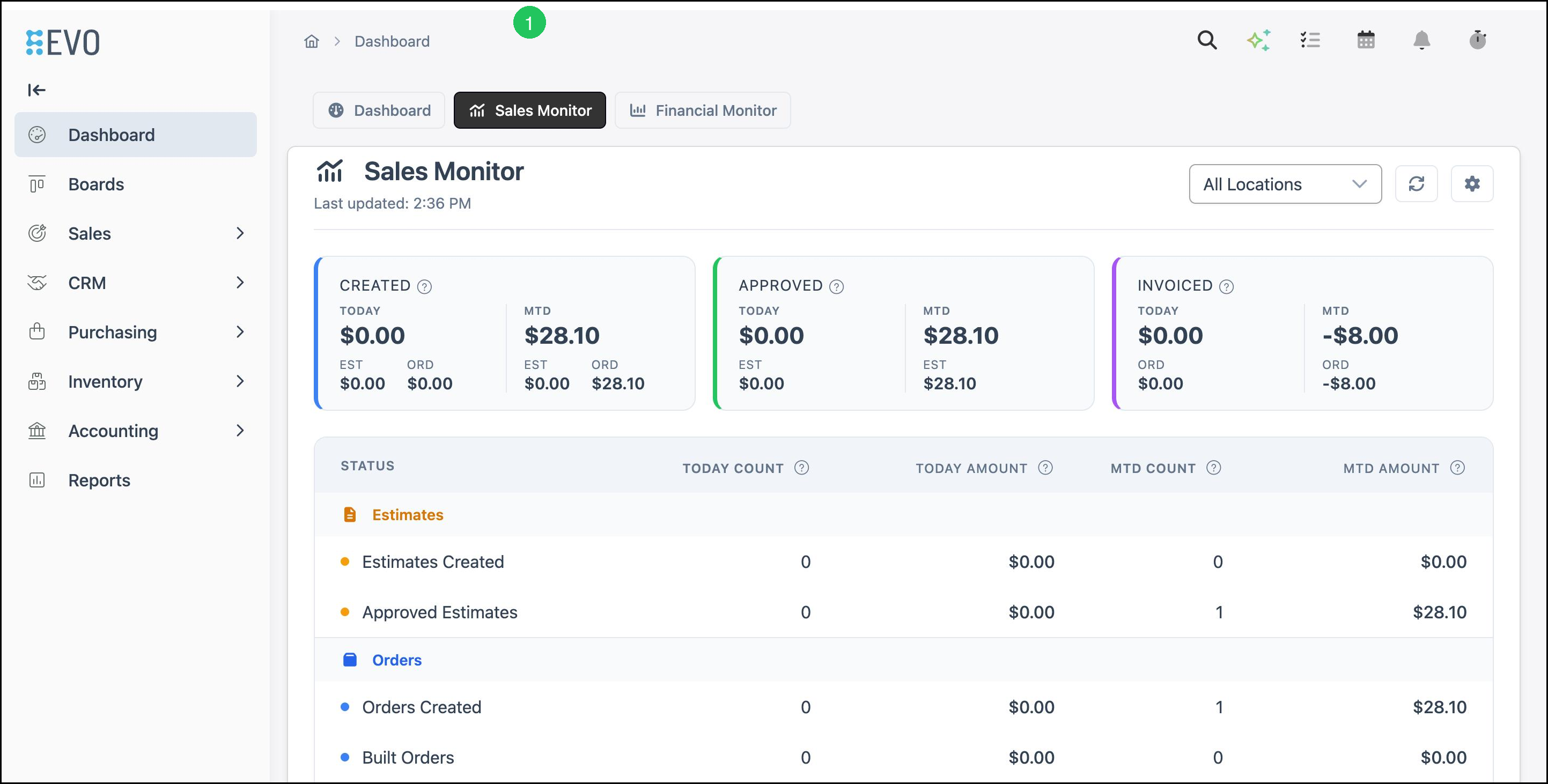Screen dimensions: 1548x784
Task: Open the All Locations dropdown
Action: tap(1285, 184)
